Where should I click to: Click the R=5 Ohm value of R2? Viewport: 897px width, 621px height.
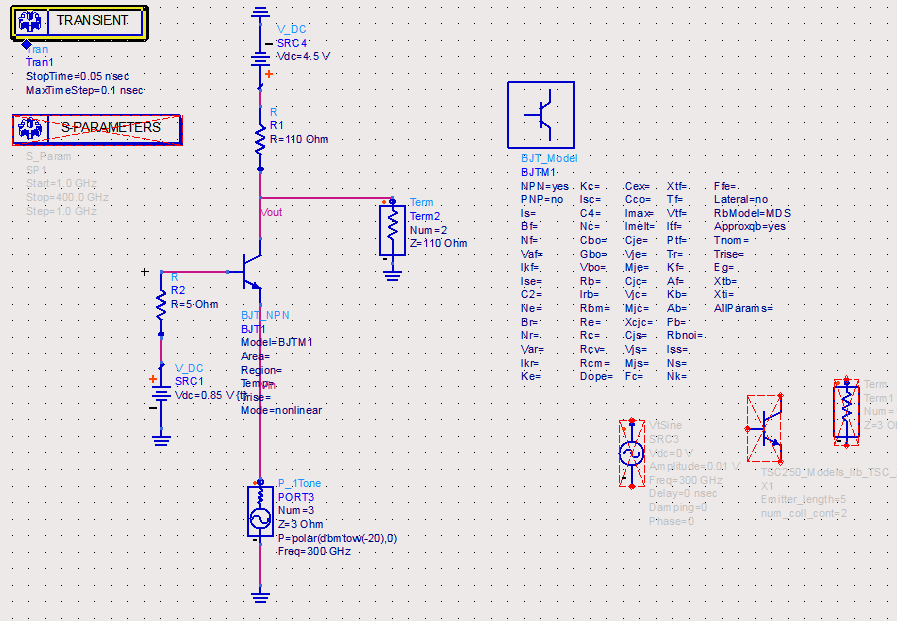(x=195, y=304)
